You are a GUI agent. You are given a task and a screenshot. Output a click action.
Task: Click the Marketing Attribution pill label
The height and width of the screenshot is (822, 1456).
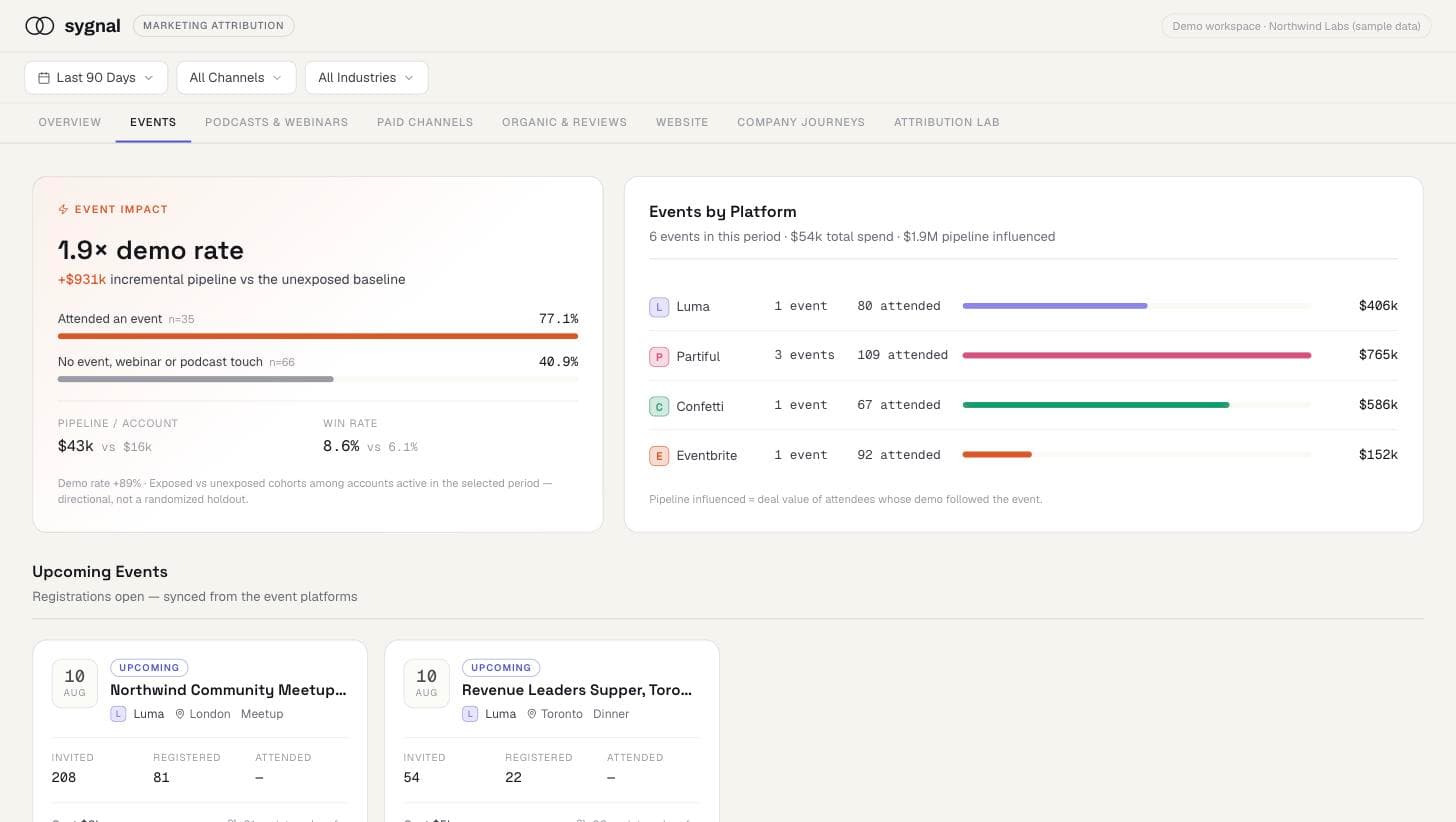[214, 26]
